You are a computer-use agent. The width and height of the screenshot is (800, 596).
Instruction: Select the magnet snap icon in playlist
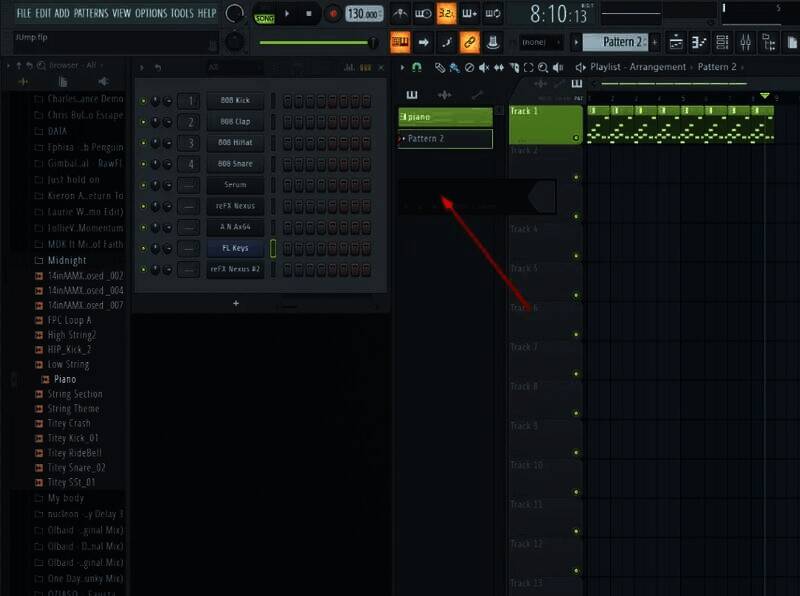[x=416, y=67]
